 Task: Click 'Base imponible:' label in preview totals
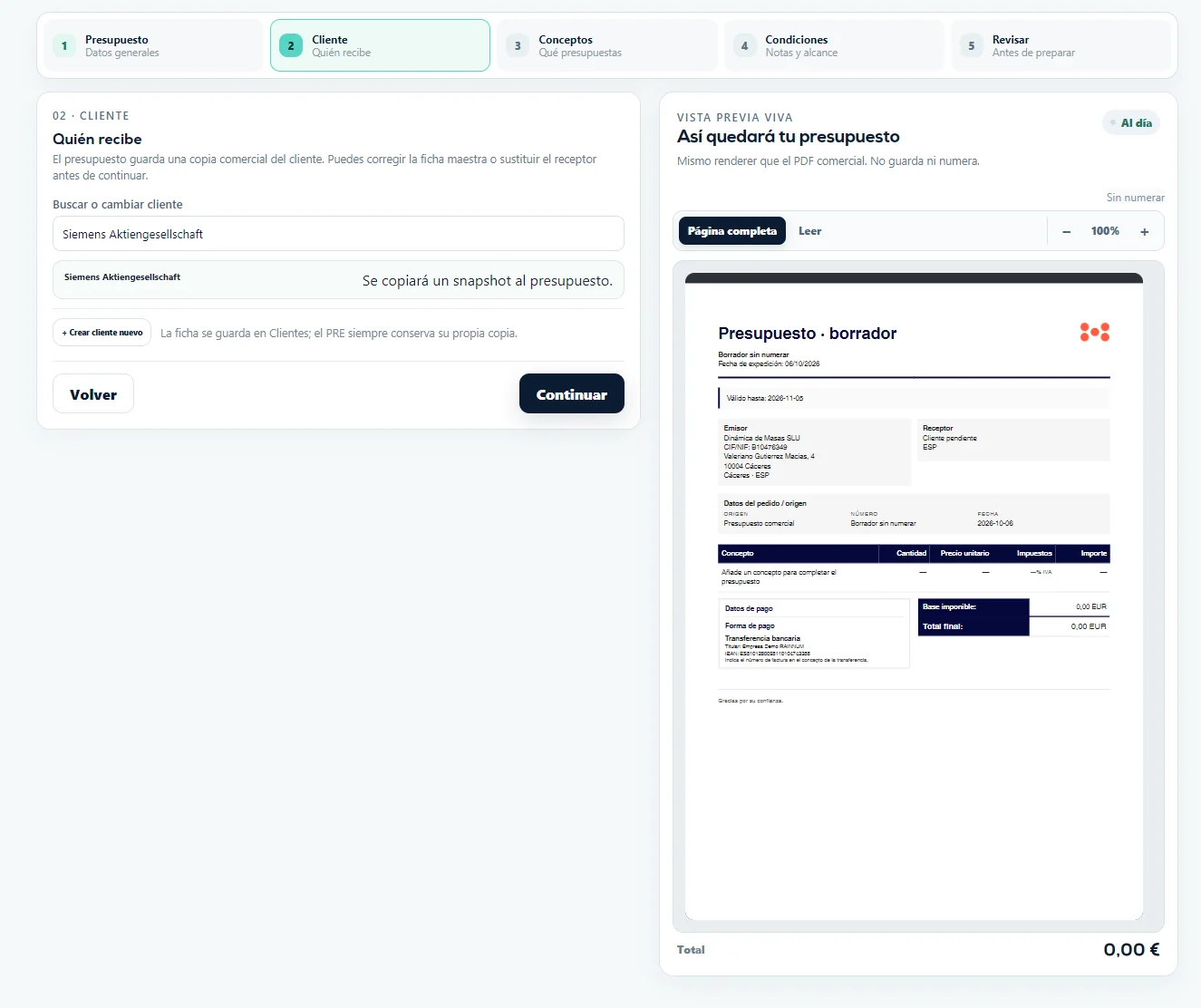click(949, 606)
